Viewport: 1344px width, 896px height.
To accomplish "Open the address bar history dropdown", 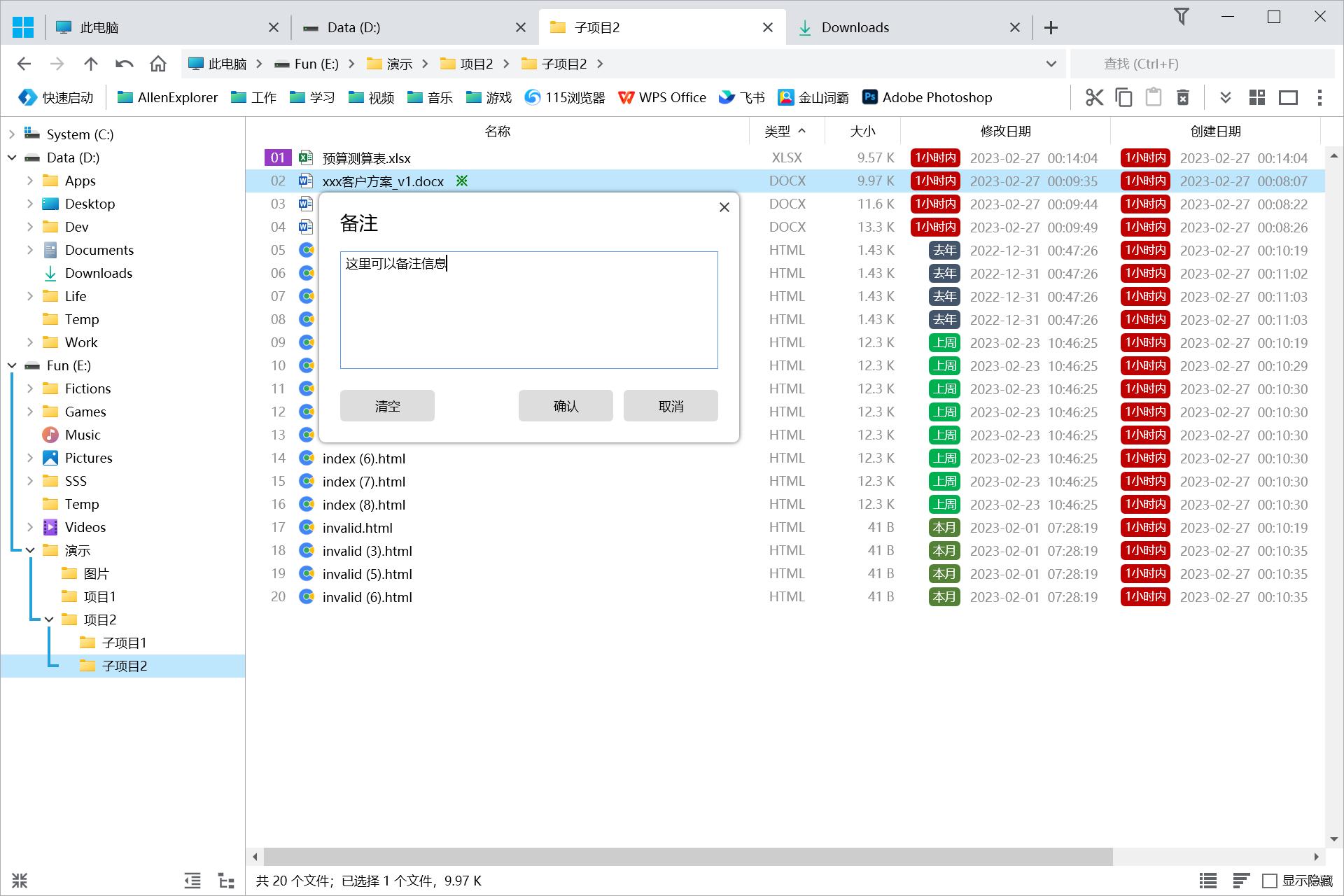I will [1051, 64].
